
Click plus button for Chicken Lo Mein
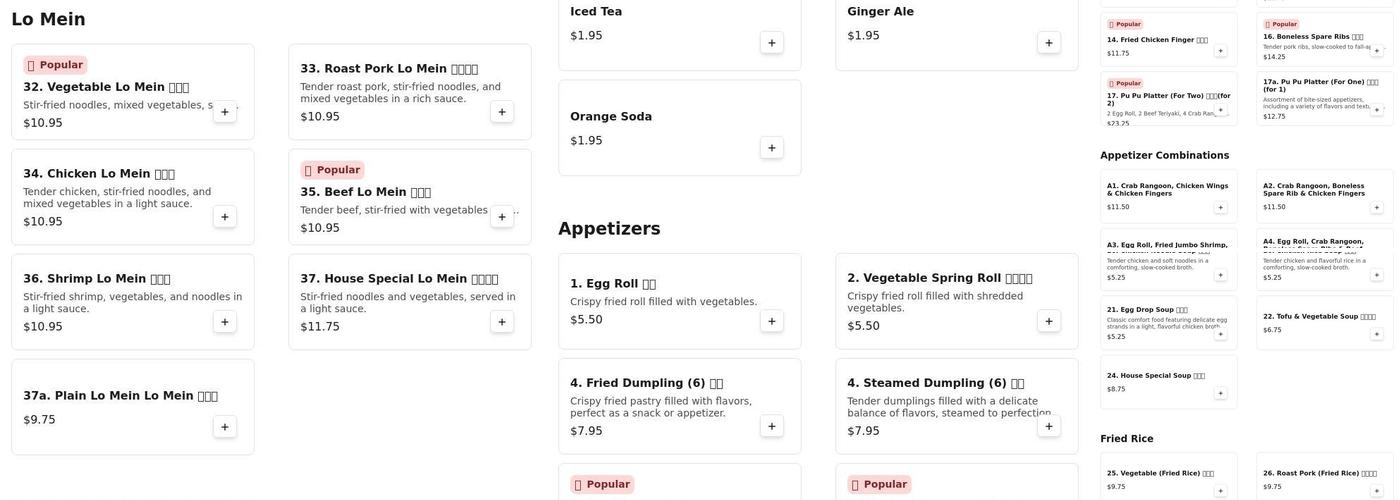[x=225, y=217]
